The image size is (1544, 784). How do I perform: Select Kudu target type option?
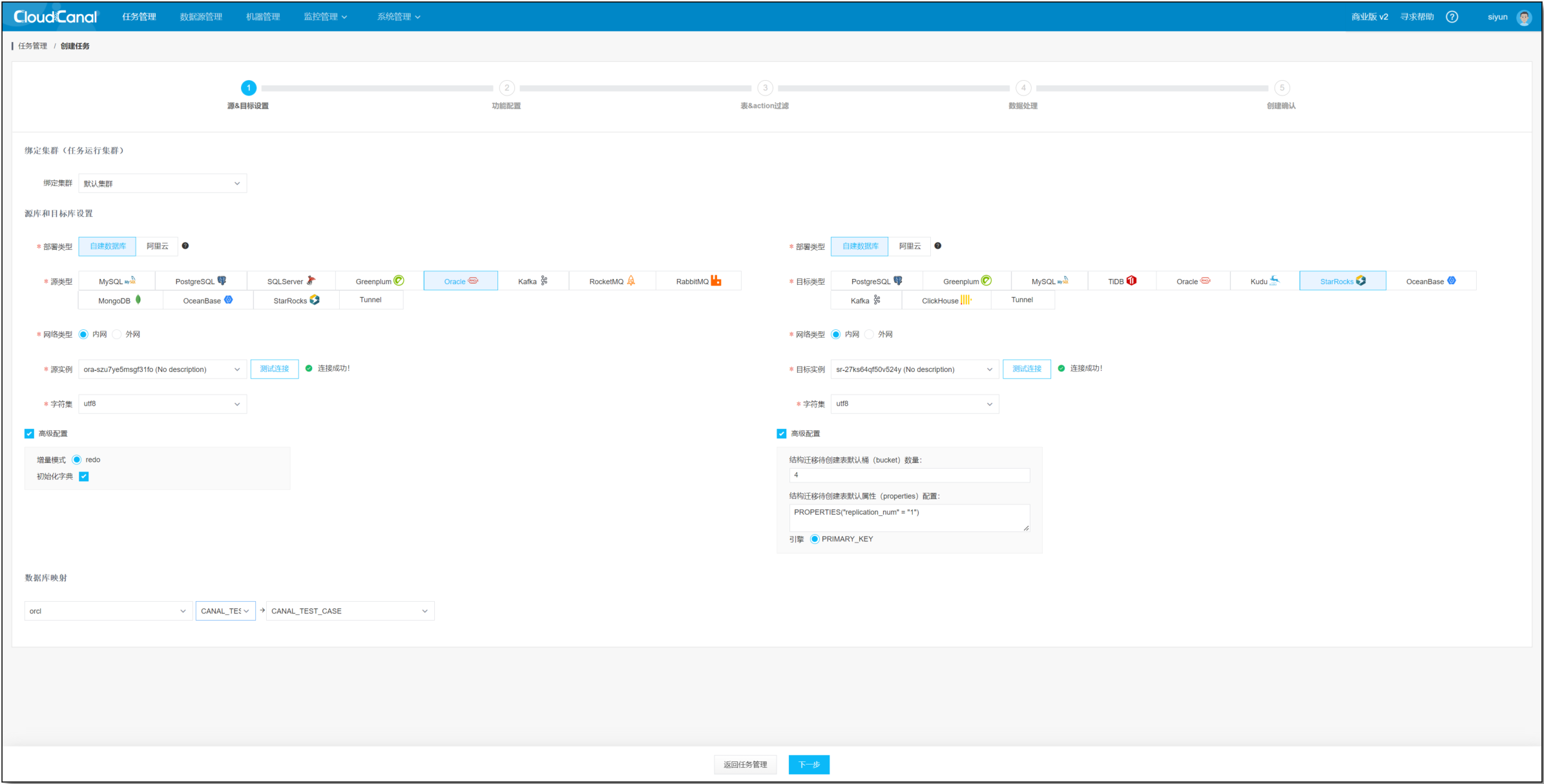pyautogui.click(x=1264, y=281)
